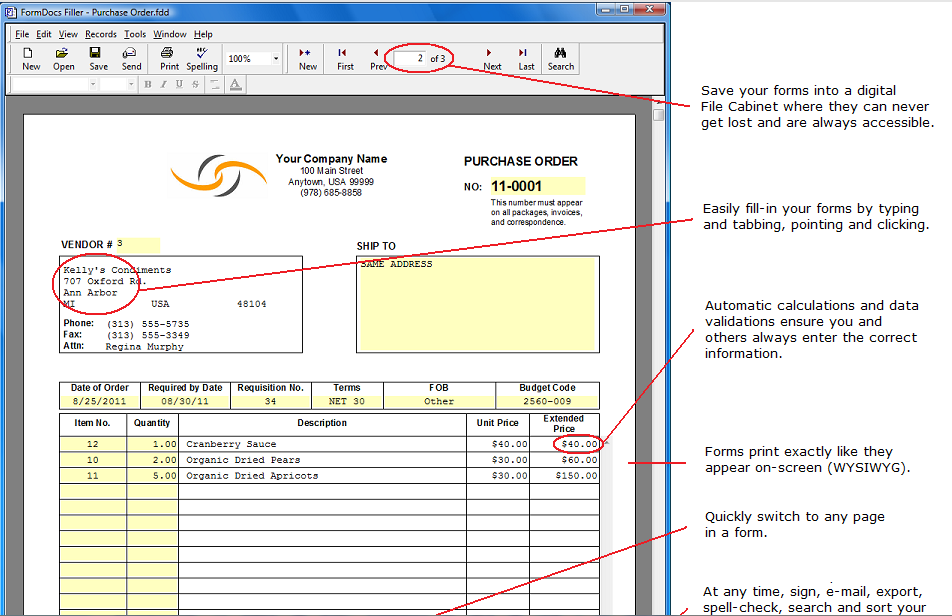The width and height of the screenshot is (952, 616).
Task: Open the Search binoculars tool
Action: click(560, 58)
